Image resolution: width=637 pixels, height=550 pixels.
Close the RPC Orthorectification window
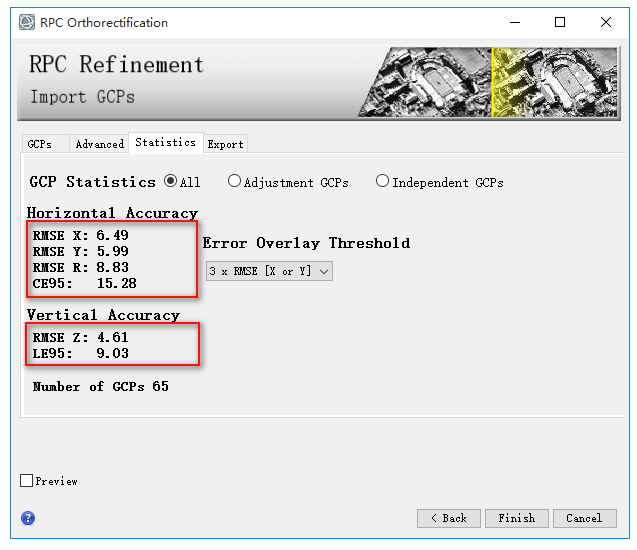pyautogui.click(x=606, y=22)
